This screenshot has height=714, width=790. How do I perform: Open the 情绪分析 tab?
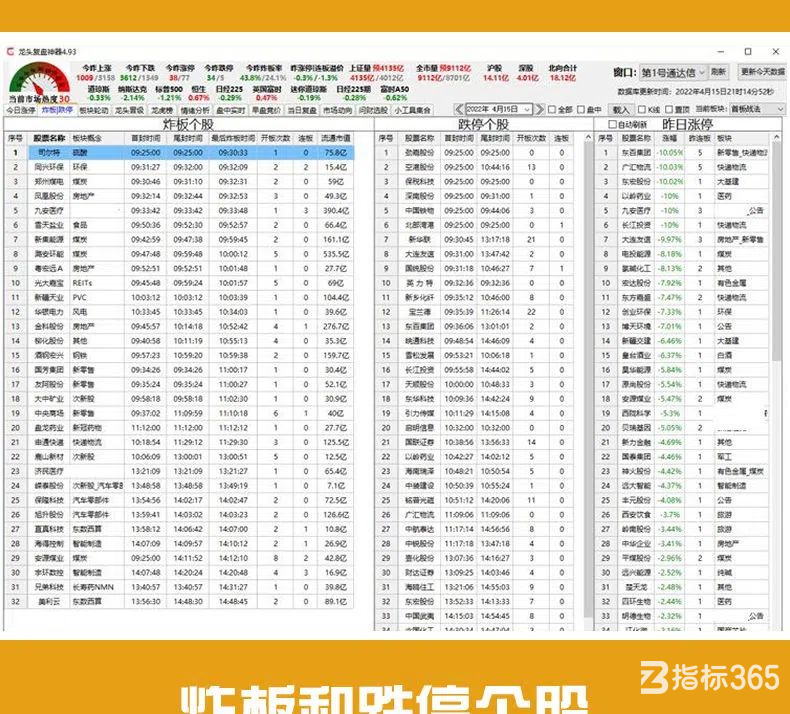coord(195,110)
